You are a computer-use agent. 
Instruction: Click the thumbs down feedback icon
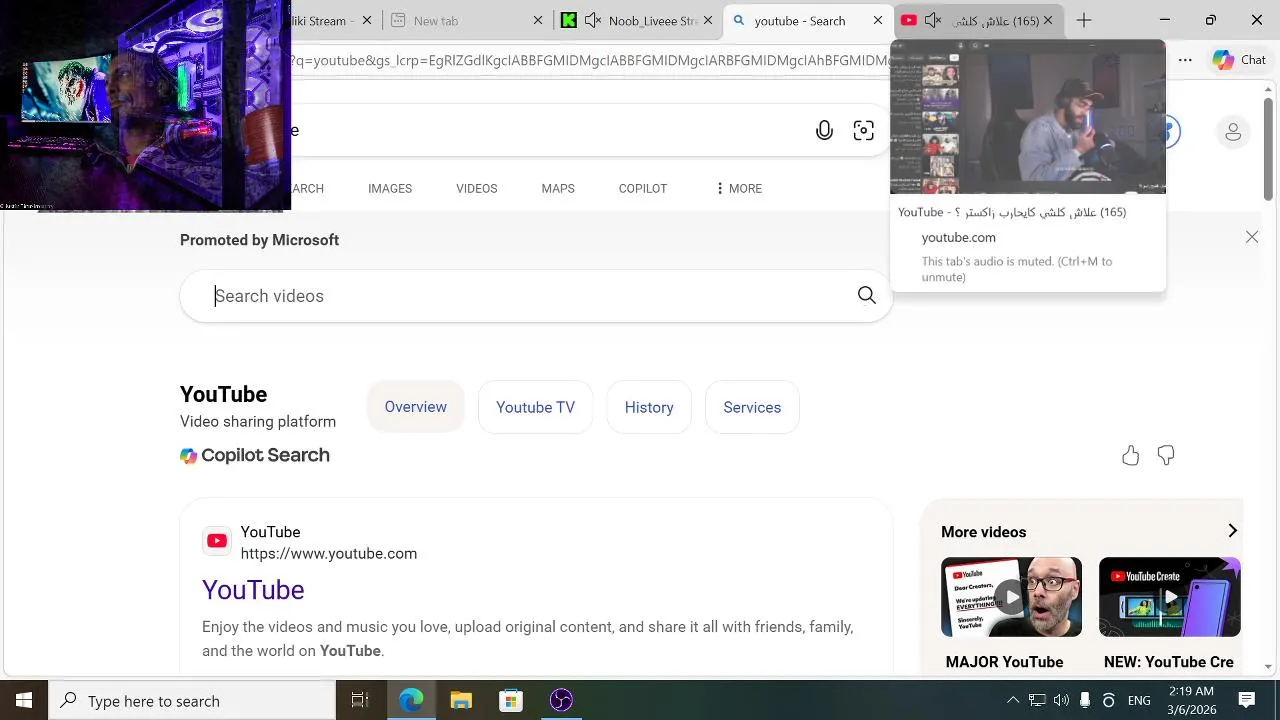[1166, 456]
